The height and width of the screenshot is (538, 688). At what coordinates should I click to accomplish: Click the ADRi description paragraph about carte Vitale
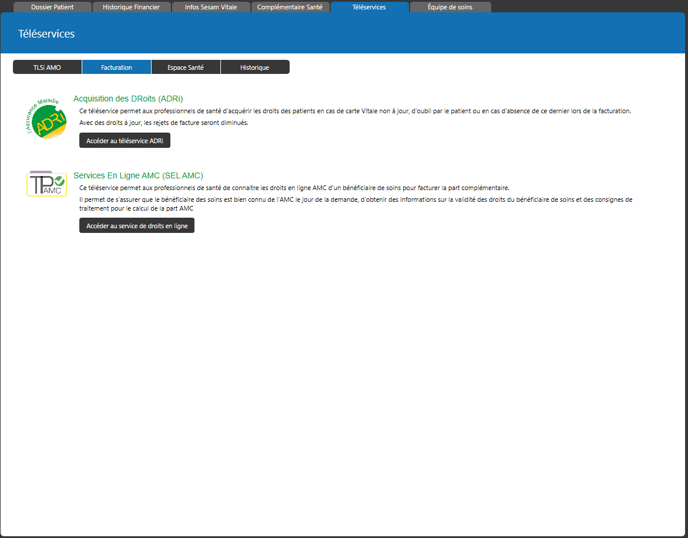[355, 111]
